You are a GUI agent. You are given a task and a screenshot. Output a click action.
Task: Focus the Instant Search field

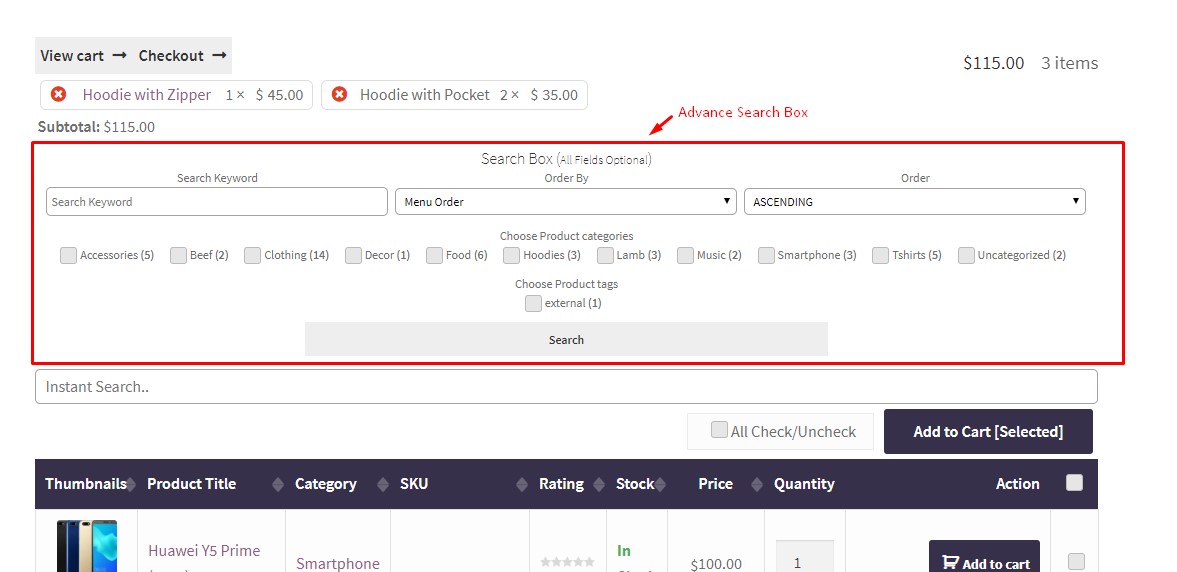coord(566,387)
